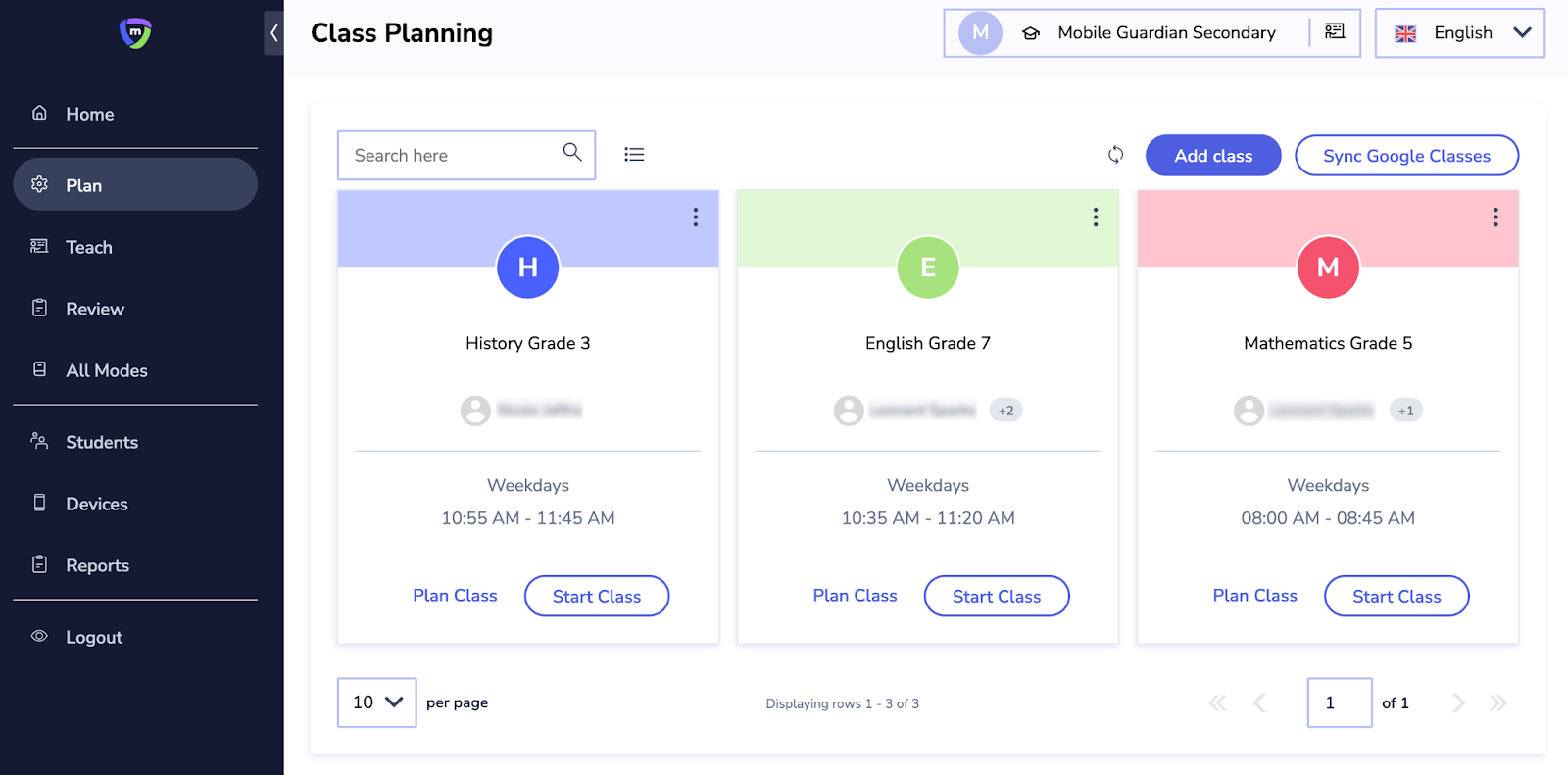
Task: Click the Mobile Guardian logo
Action: 135,33
